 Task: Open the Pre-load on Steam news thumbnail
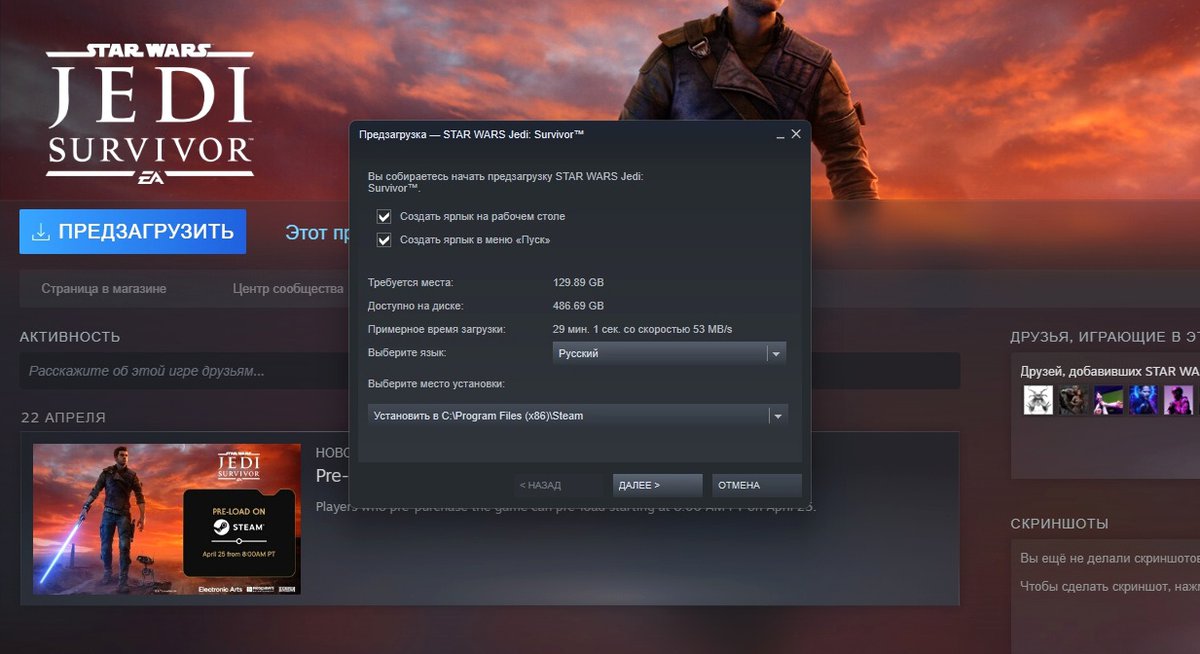click(167, 519)
